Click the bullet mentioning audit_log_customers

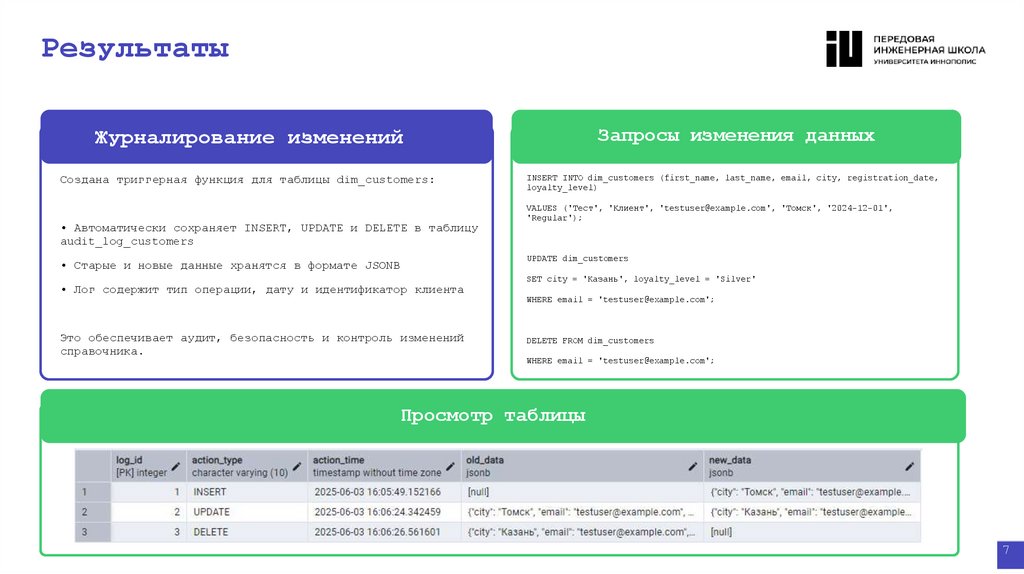tap(269, 234)
